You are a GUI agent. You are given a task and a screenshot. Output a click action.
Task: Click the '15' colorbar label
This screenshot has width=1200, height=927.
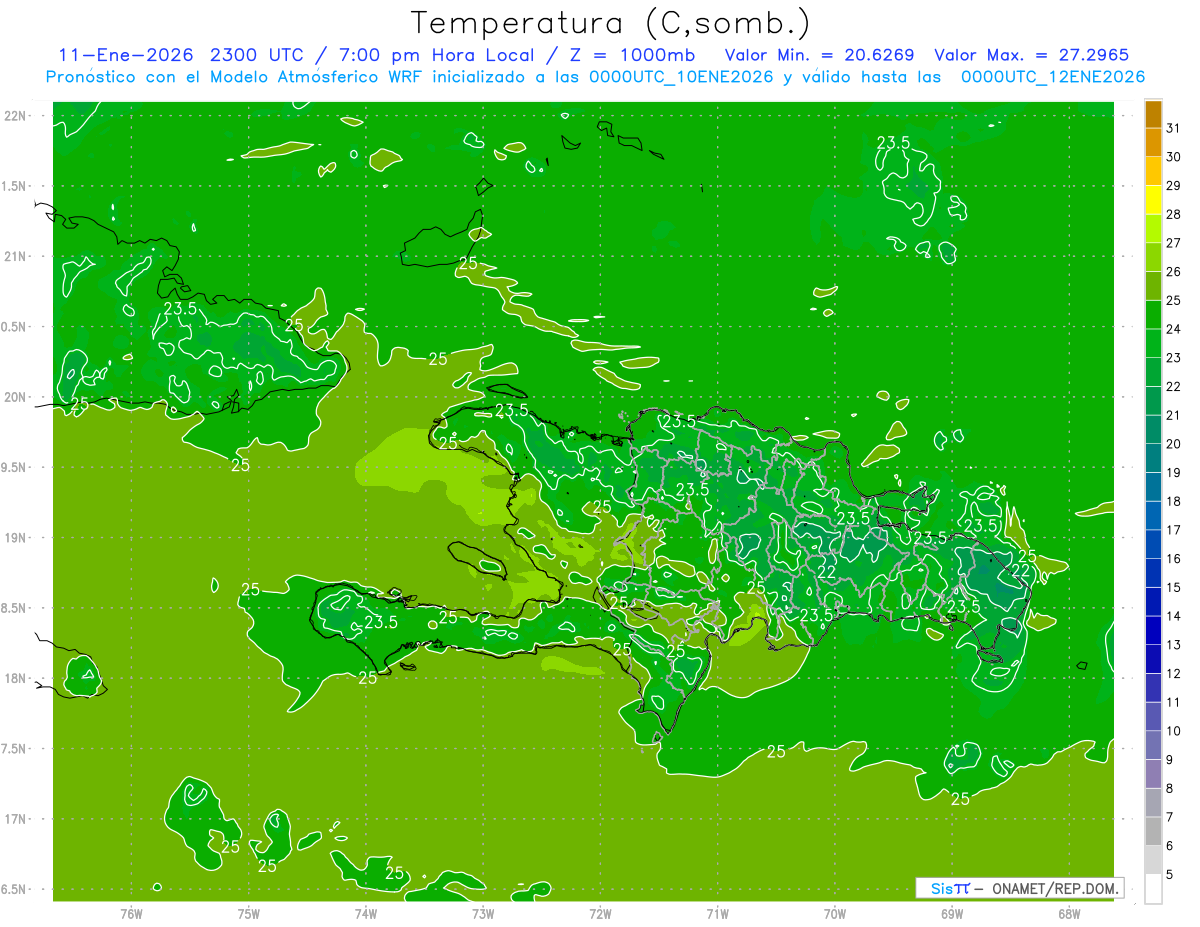[x=1173, y=588]
